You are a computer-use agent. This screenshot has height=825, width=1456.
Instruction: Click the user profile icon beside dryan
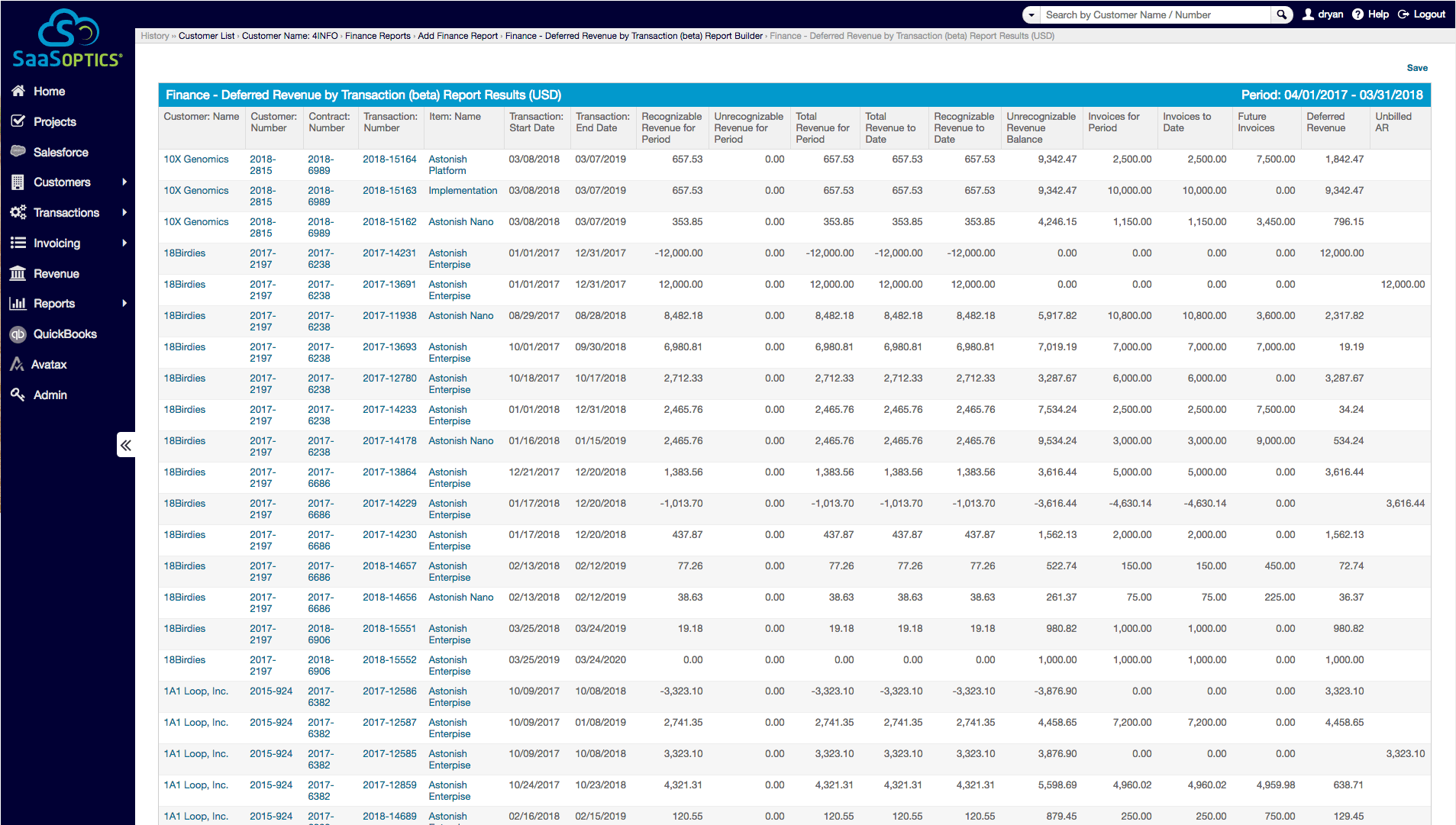(1308, 15)
